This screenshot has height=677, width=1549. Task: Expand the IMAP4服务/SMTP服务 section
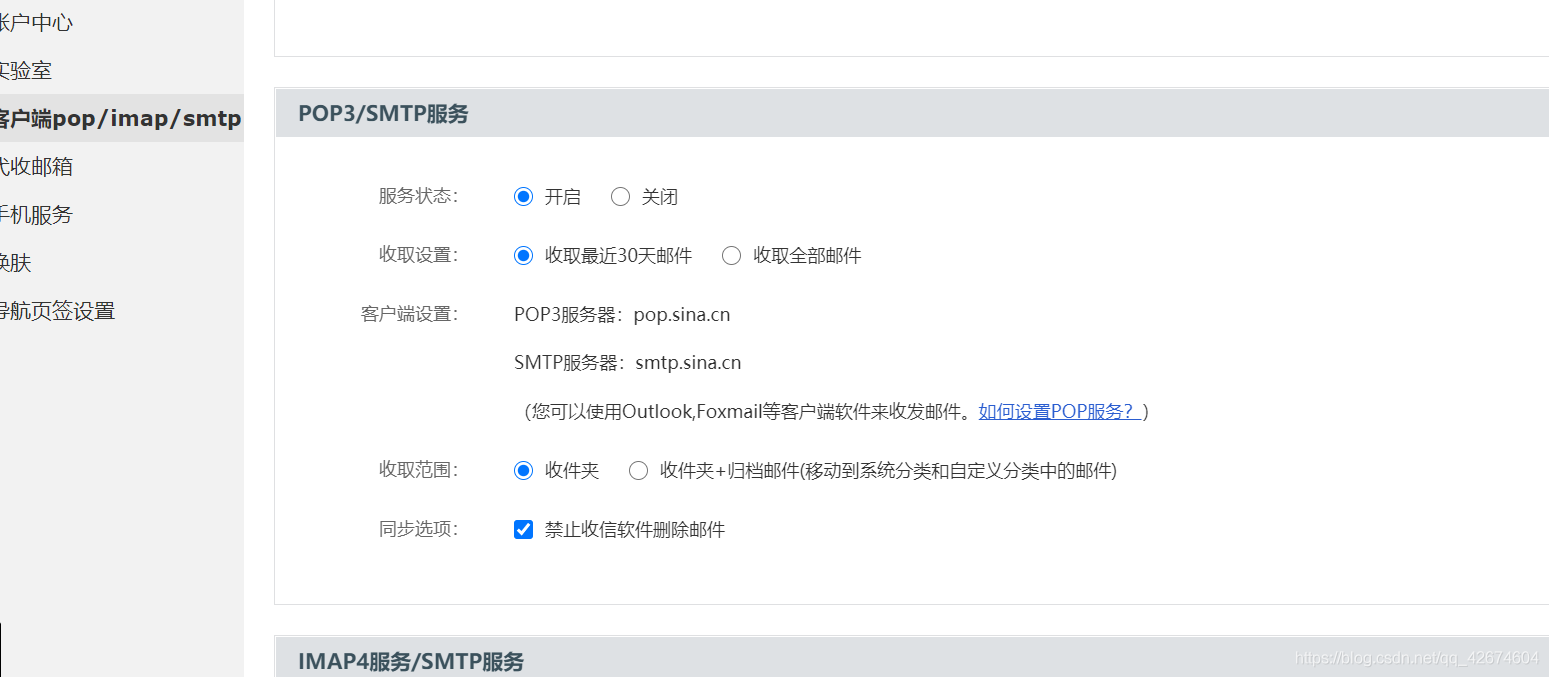[410, 662]
